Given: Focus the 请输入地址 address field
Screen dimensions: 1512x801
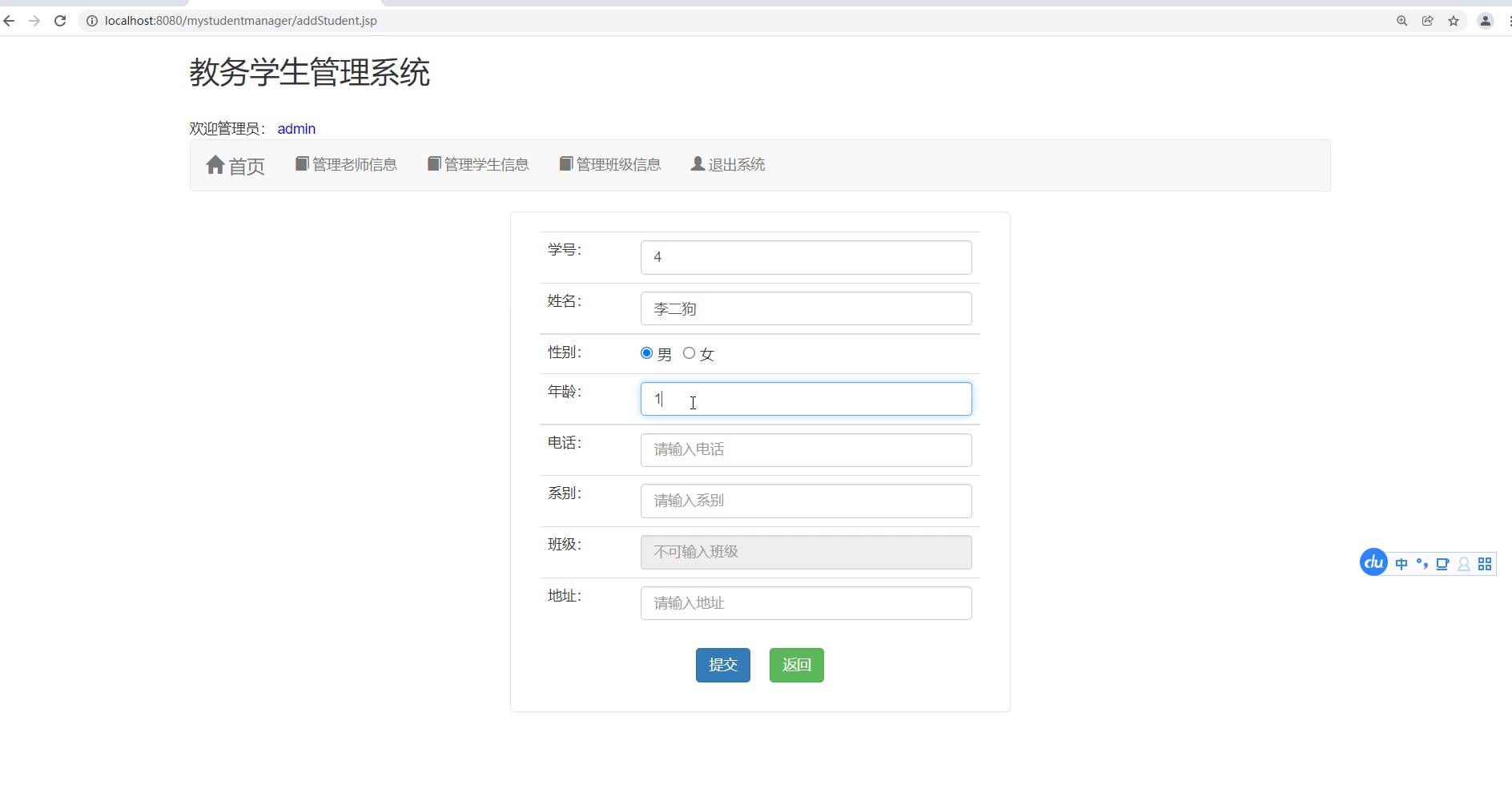Looking at the screenshot, I should tap(806, 603).
